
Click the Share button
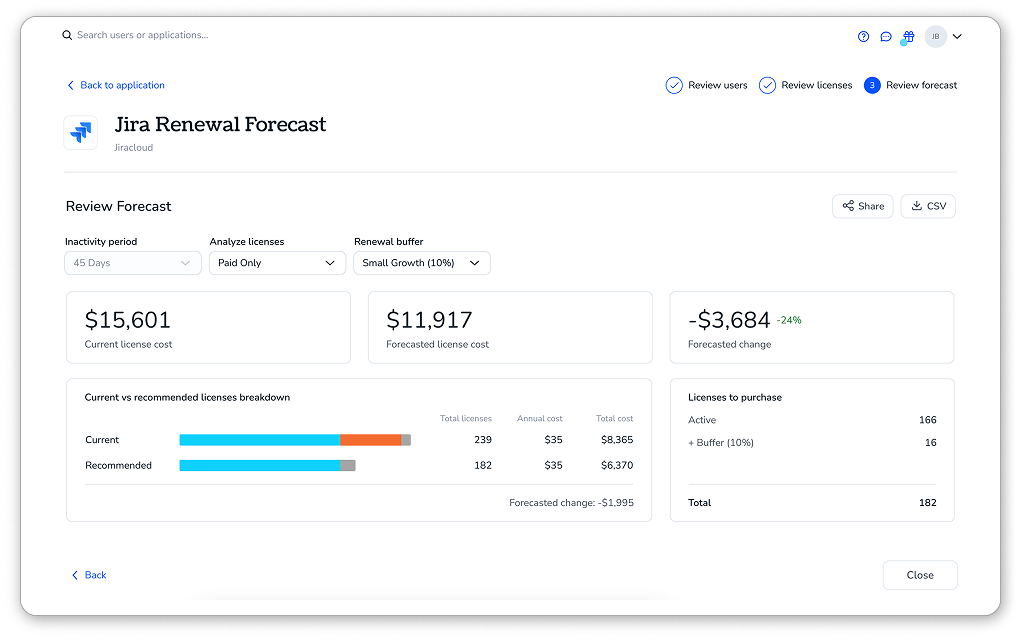pyautogui.click(x=862, y=206)
